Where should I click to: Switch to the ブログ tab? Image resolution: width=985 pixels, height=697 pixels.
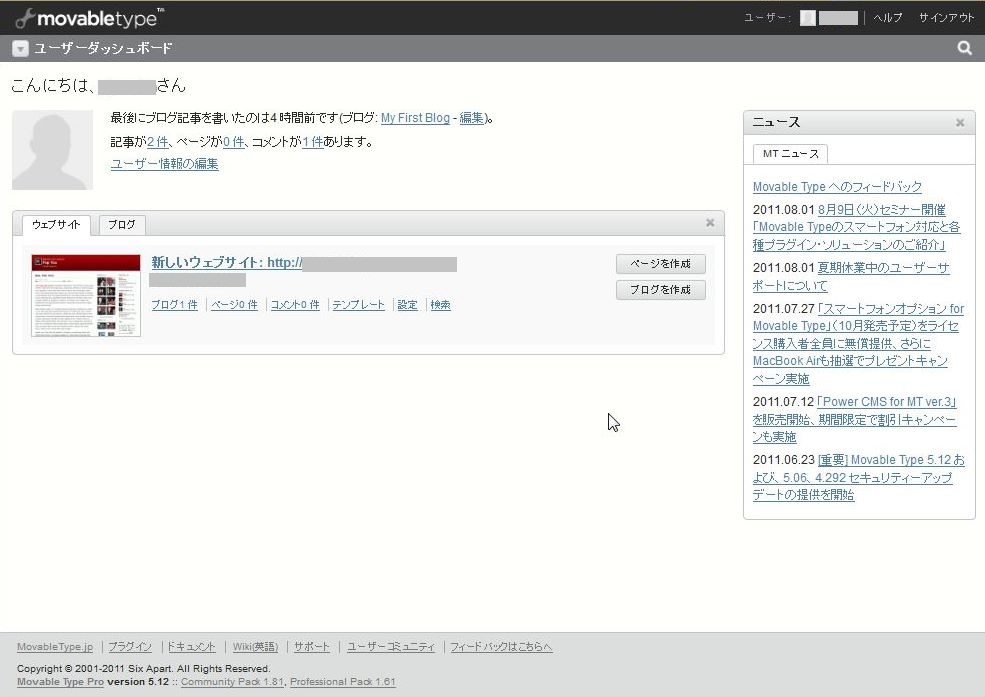(122, 225)
